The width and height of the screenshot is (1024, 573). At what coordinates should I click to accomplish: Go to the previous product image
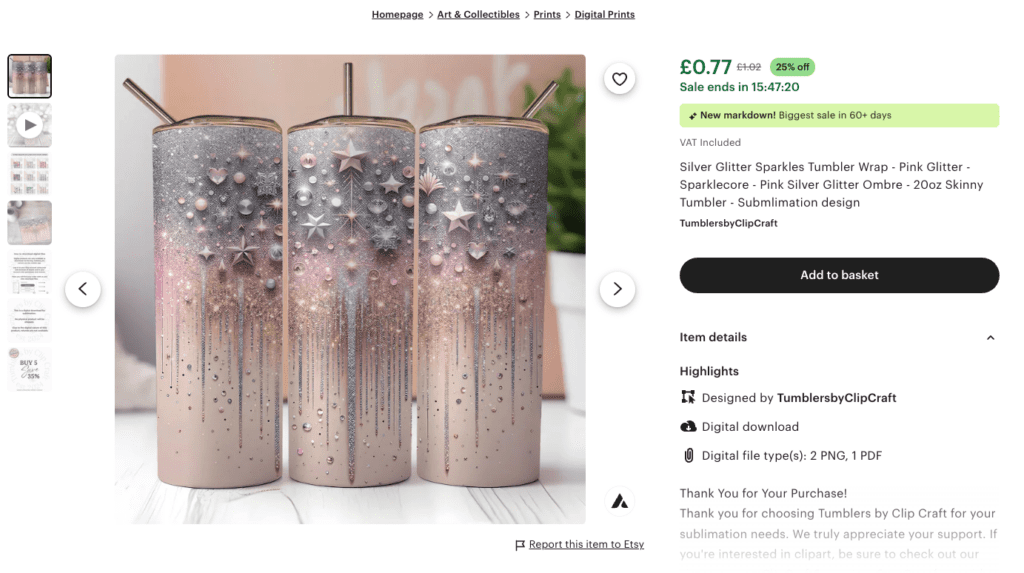coord(83,289)
